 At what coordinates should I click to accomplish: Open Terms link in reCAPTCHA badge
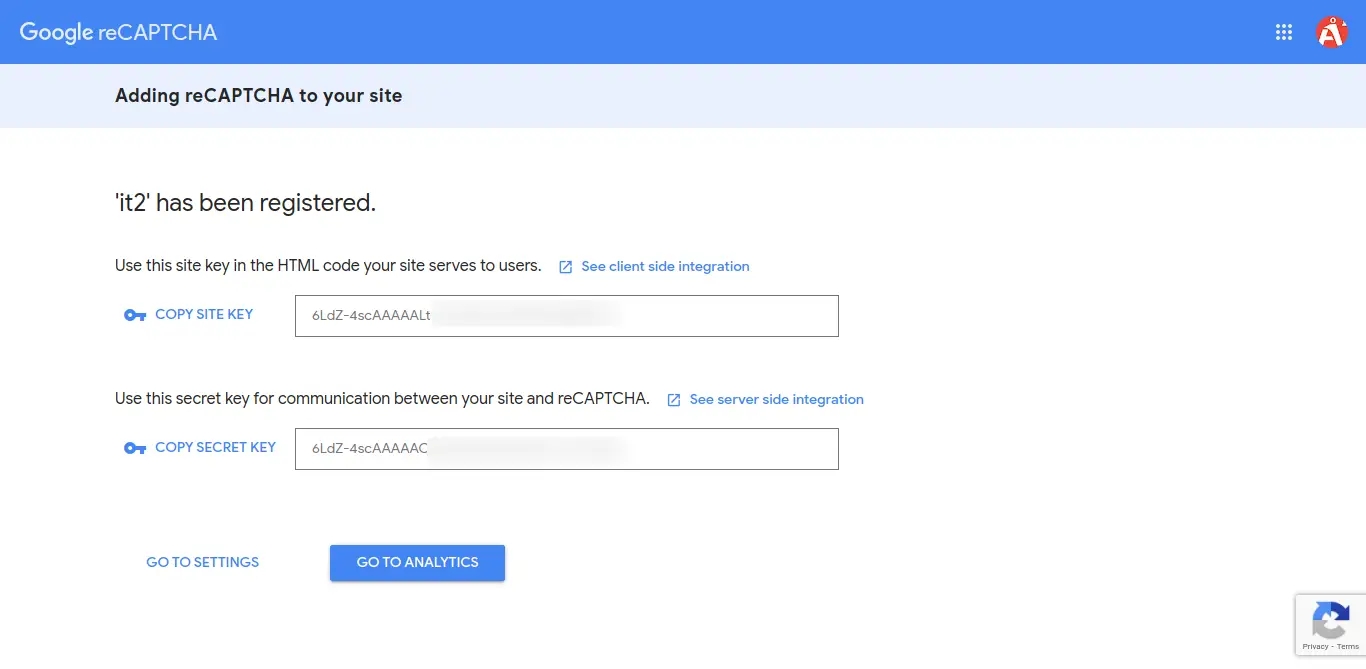[1348, 647]
